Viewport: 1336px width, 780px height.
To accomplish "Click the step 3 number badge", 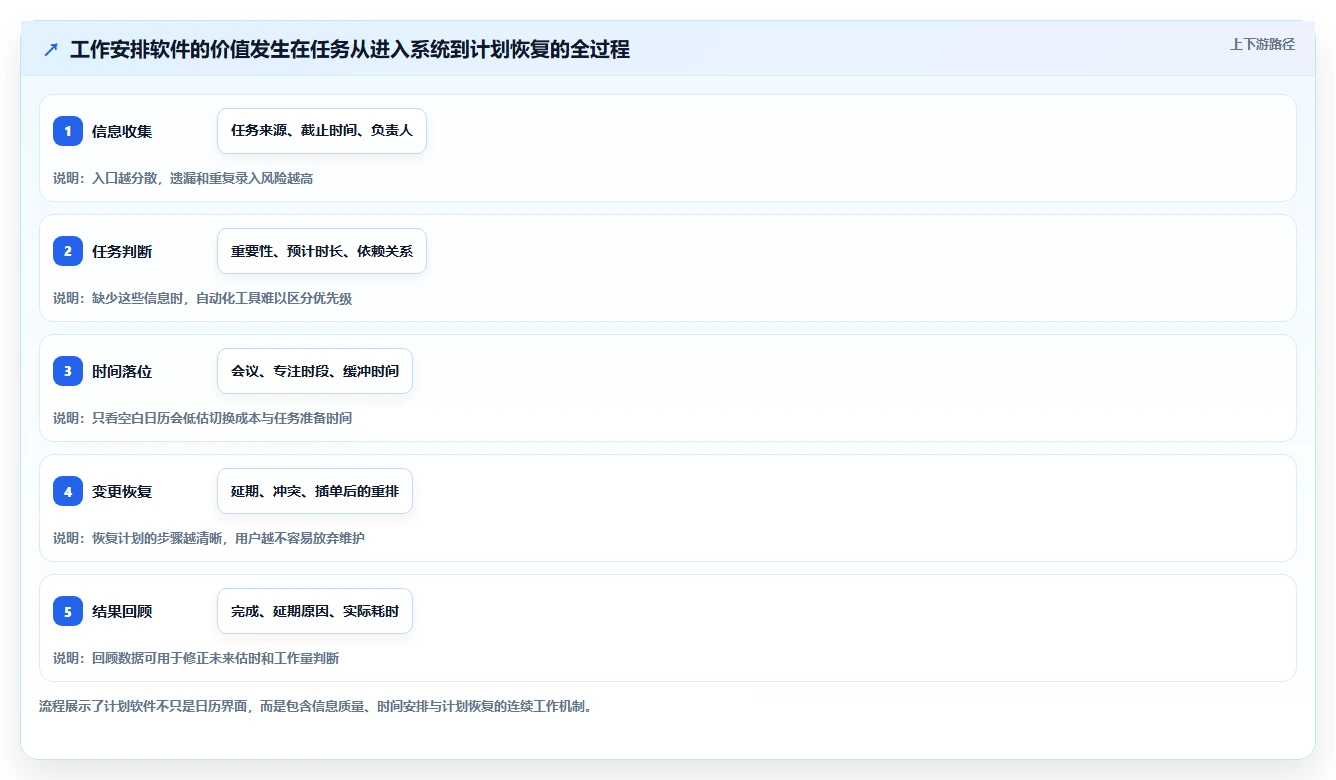I will coord(68,371).
